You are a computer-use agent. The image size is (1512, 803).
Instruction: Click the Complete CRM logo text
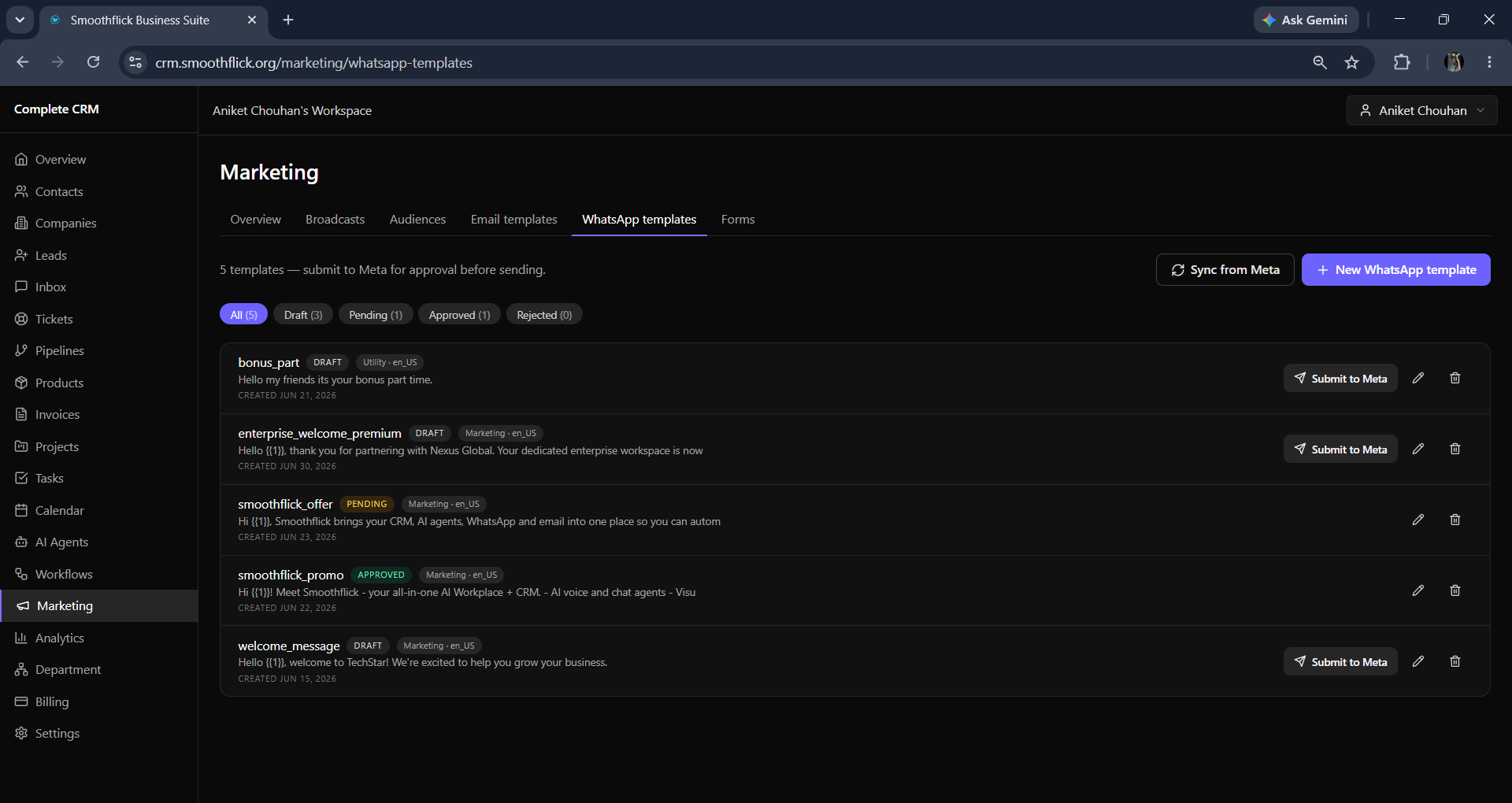(57, 109)
